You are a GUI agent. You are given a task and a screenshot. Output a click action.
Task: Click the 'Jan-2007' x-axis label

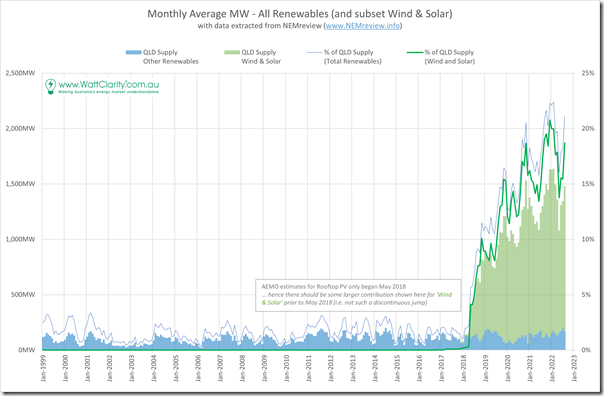(x=220, y=368)
